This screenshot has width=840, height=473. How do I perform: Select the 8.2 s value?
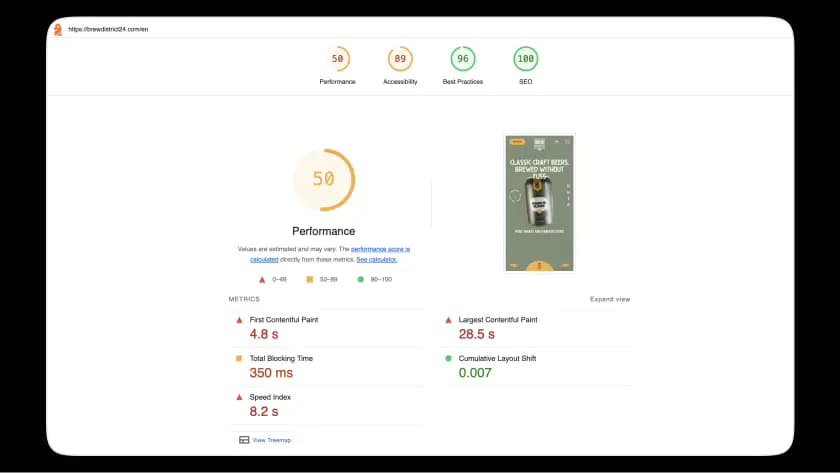click(264, 411)
